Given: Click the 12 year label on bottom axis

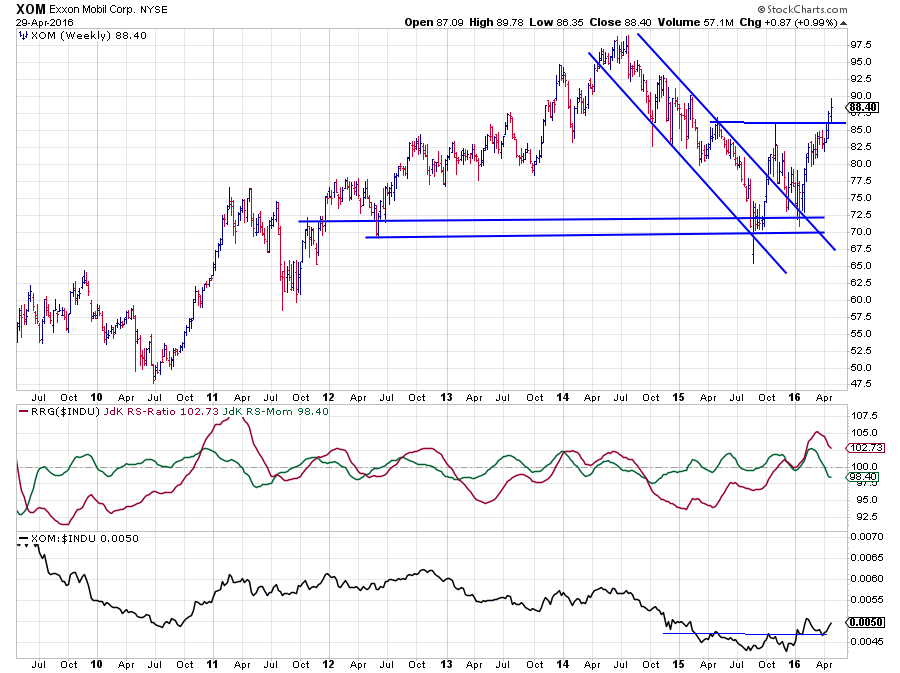Looking at the screenshot, I should pos(328,664).
